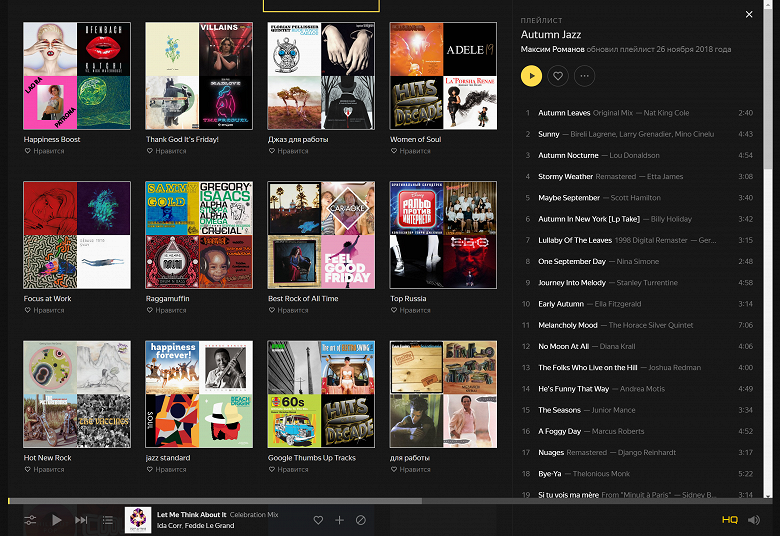Open the Autumn Jazz playlist title
Screen dimensions: 780x536
551,34
